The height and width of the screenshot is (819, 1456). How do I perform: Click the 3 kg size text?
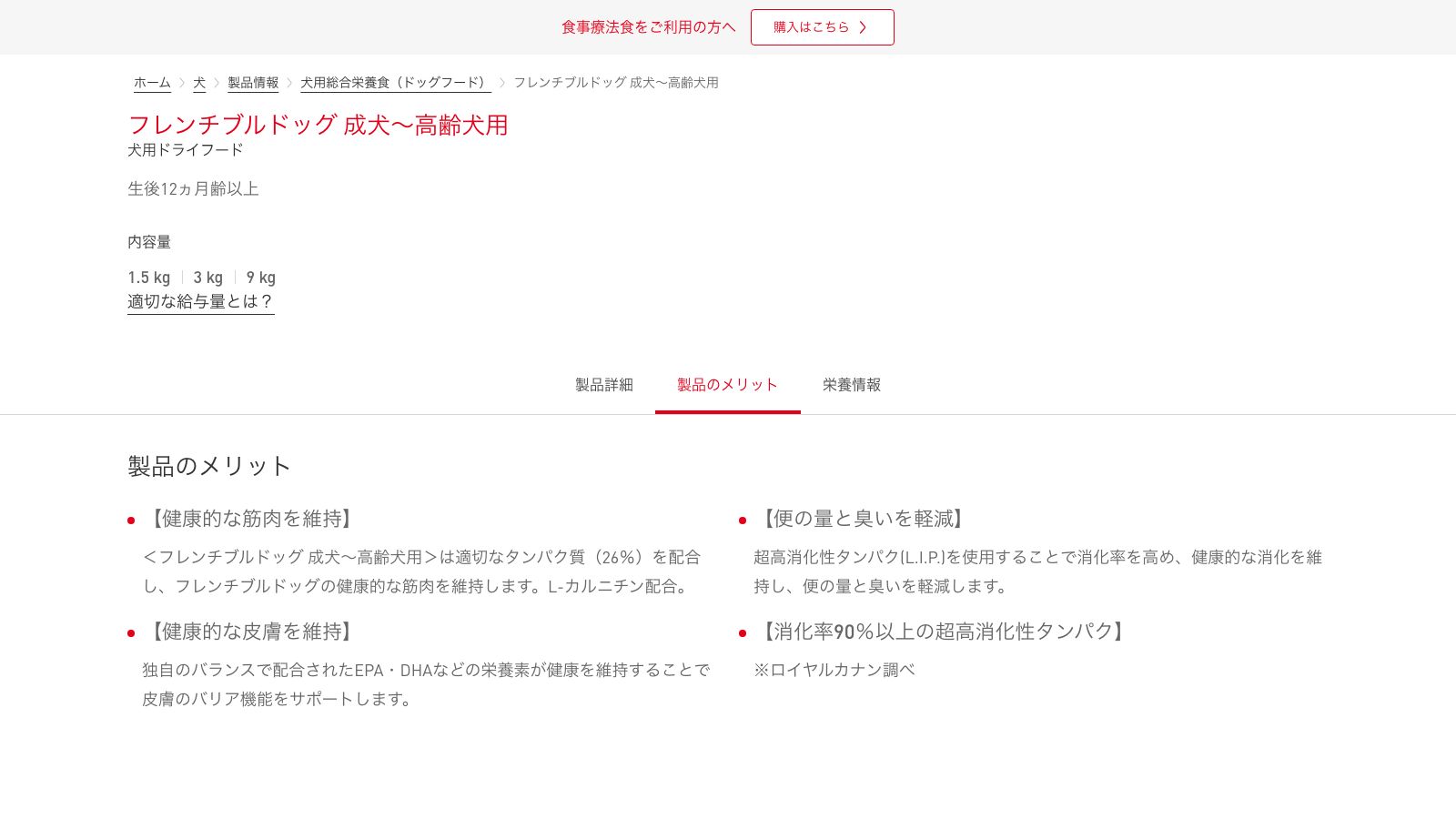(x=207, y=278)
